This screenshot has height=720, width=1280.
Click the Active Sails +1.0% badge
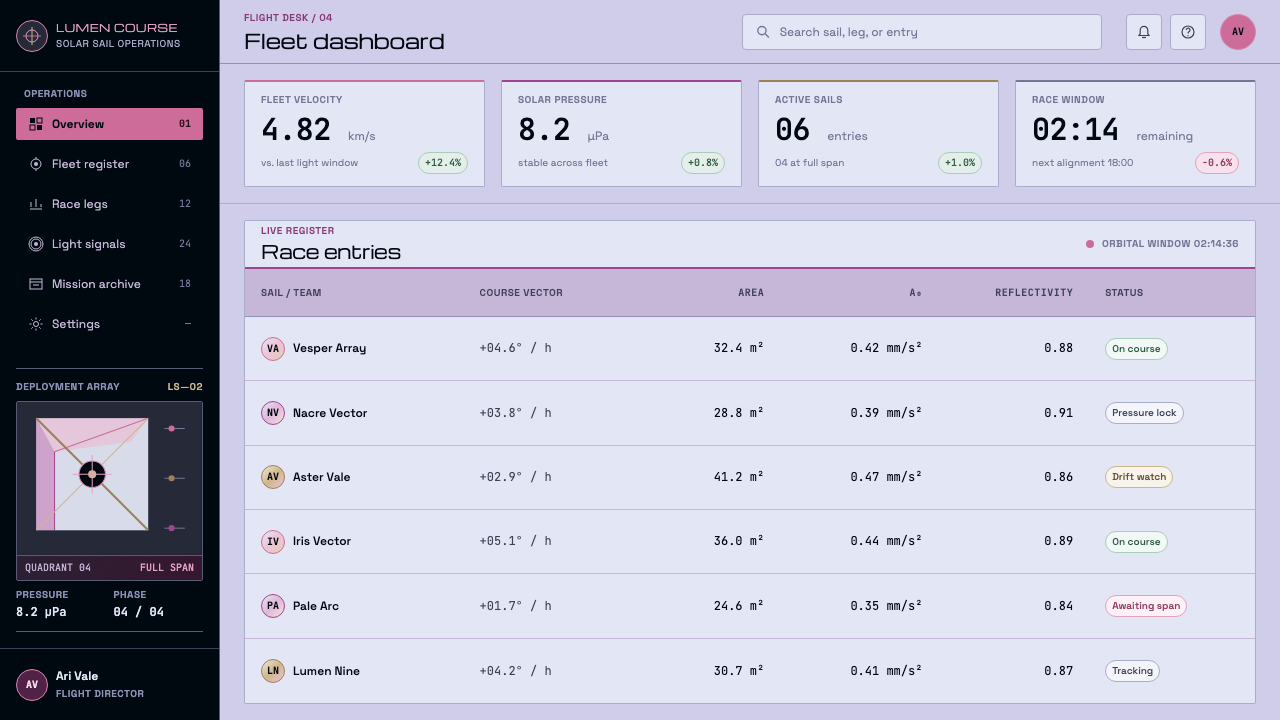point(960,163)
